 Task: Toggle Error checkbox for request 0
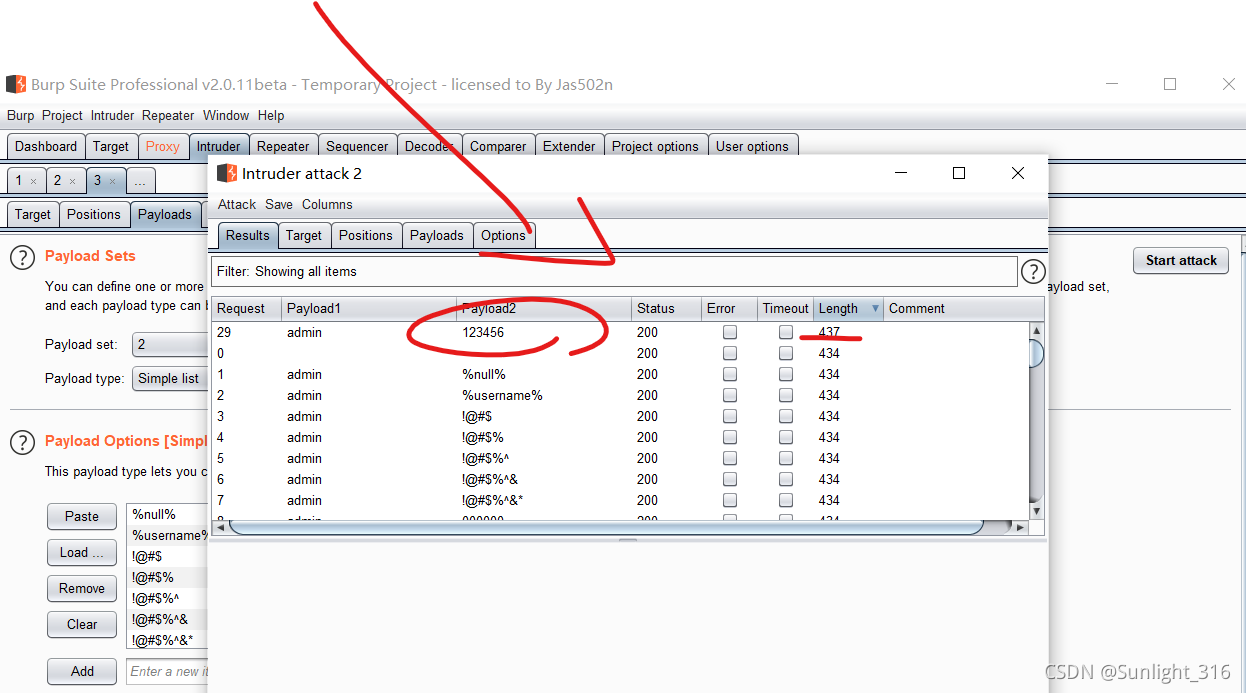tap(730, 353)
